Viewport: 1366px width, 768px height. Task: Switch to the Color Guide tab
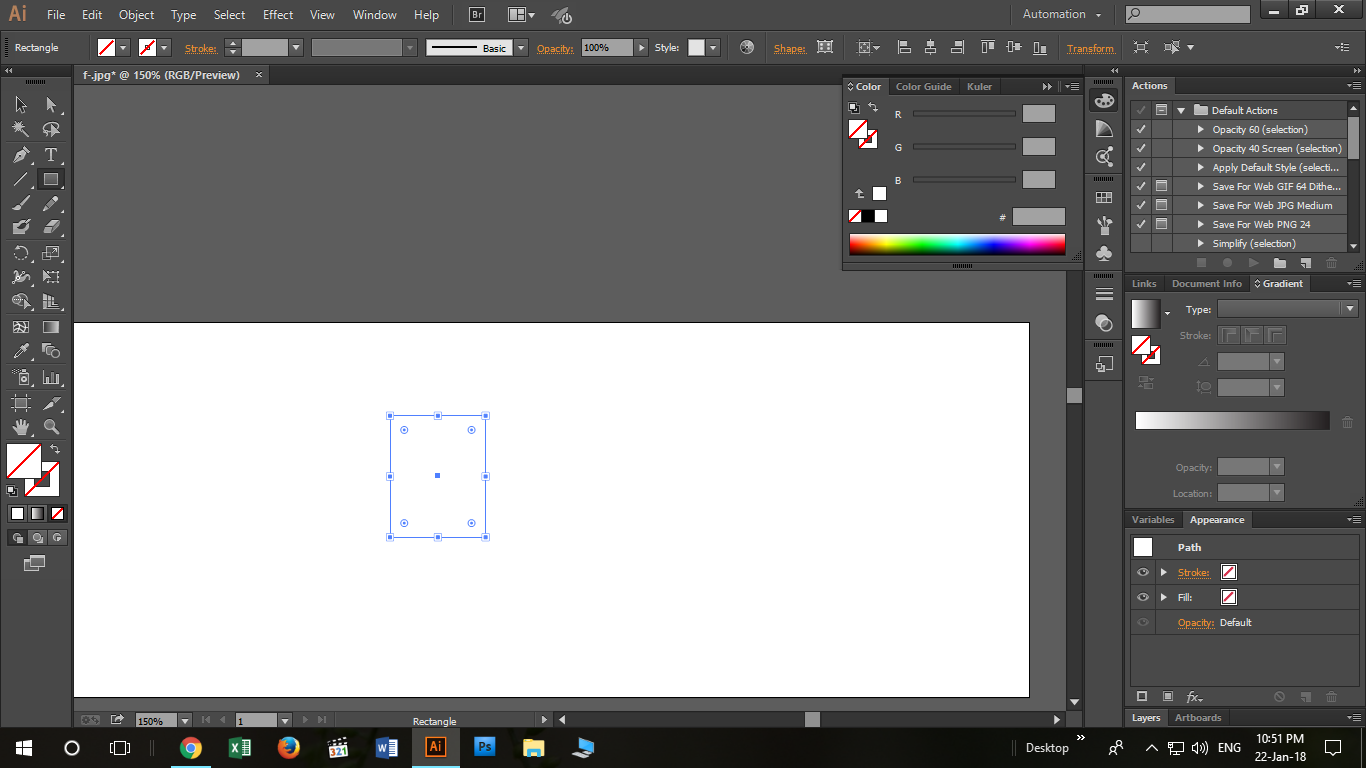coord(923,87)
